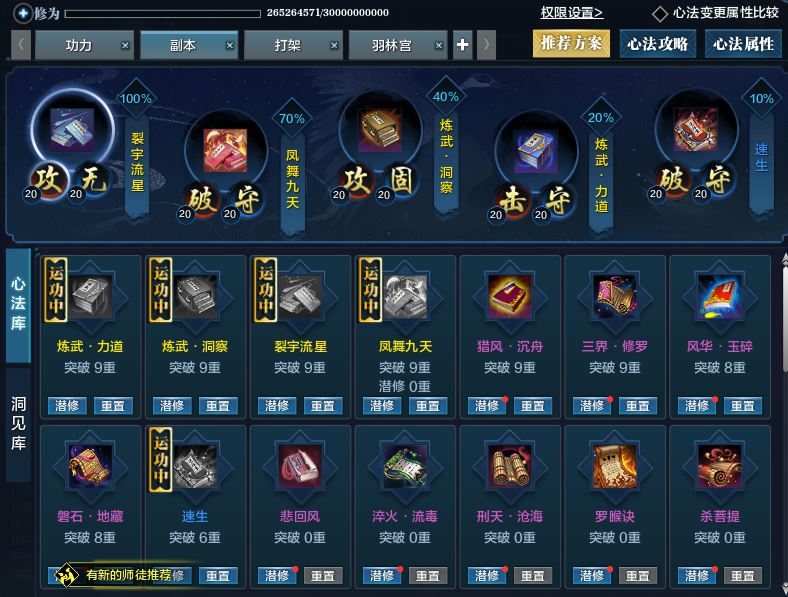Show next tabs with right arrow
This screenshot has width=788, height=597.
[486, 45]
